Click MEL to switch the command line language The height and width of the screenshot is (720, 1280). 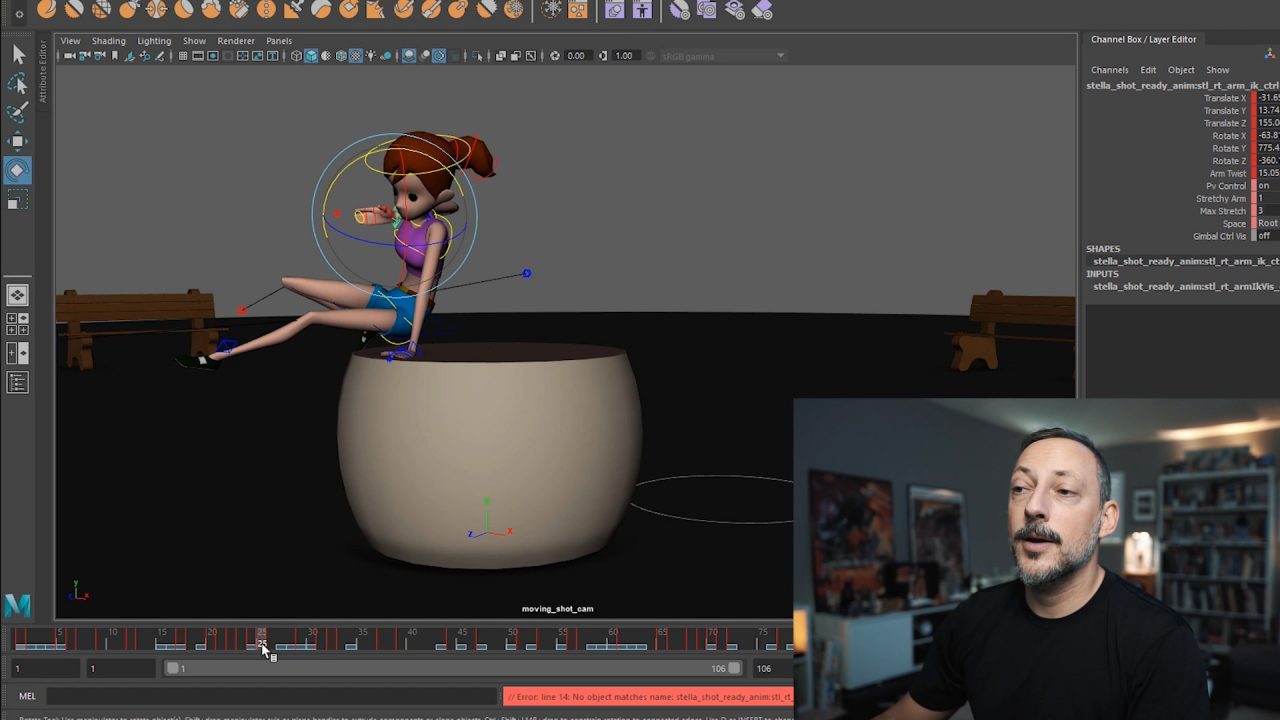27,695
